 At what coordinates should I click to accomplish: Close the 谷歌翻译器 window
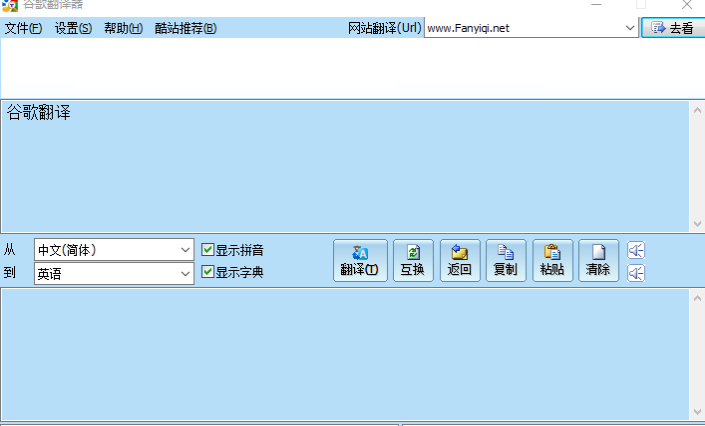[687, 5]
